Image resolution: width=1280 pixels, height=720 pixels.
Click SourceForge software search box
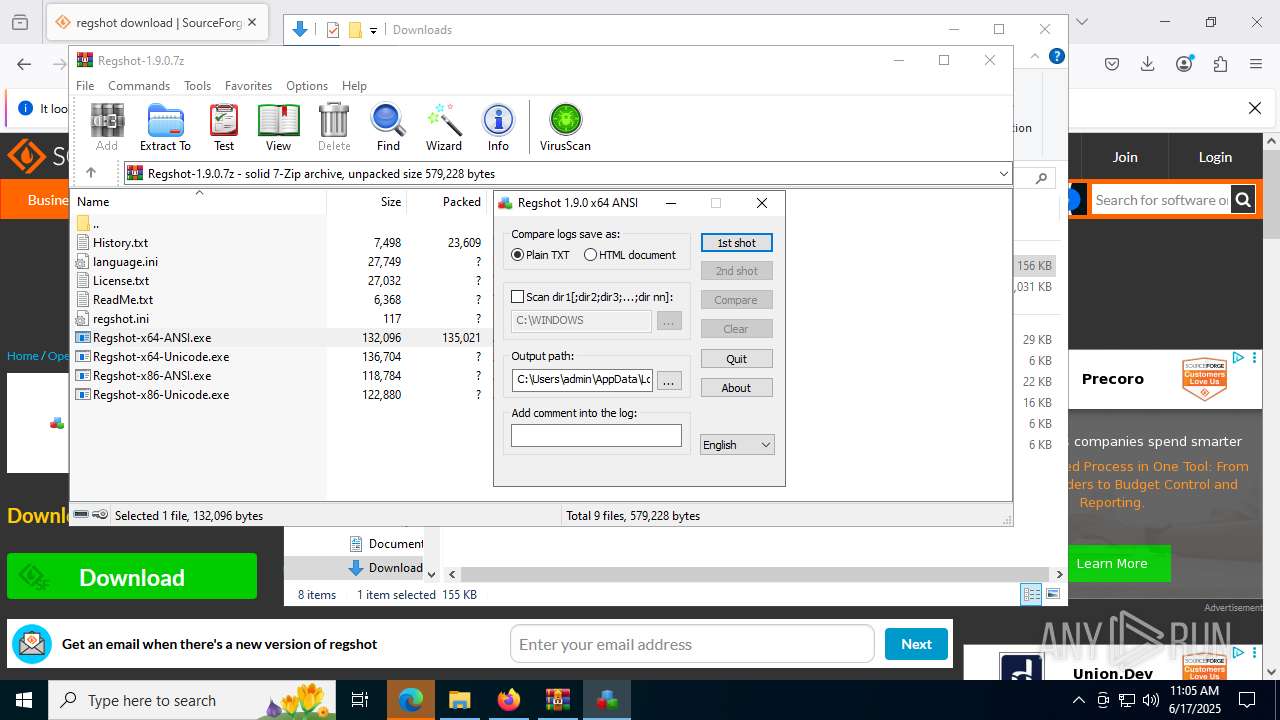coord(1161,200)
